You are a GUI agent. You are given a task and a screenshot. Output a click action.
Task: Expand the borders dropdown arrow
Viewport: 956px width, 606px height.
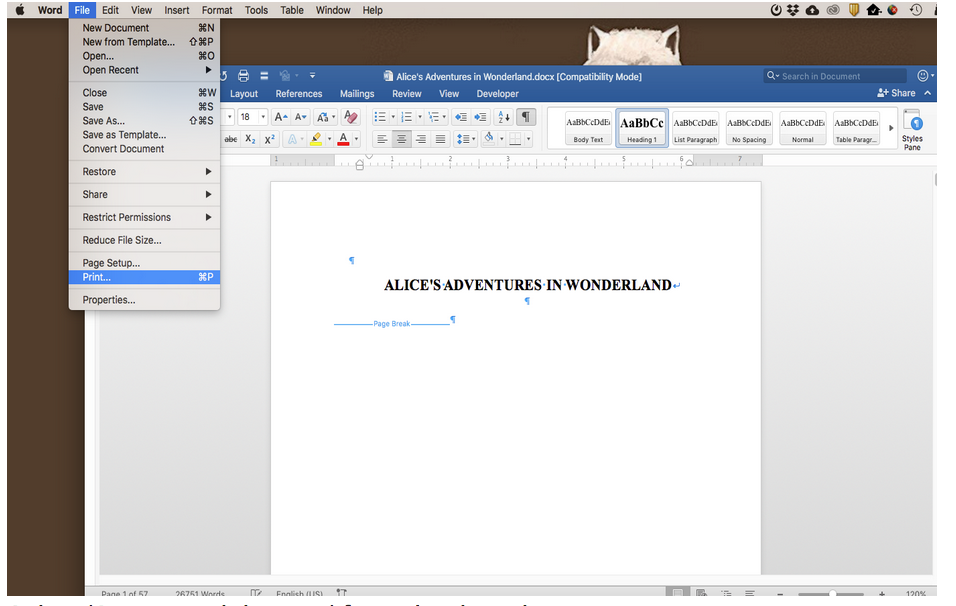[x=528, y=140]
